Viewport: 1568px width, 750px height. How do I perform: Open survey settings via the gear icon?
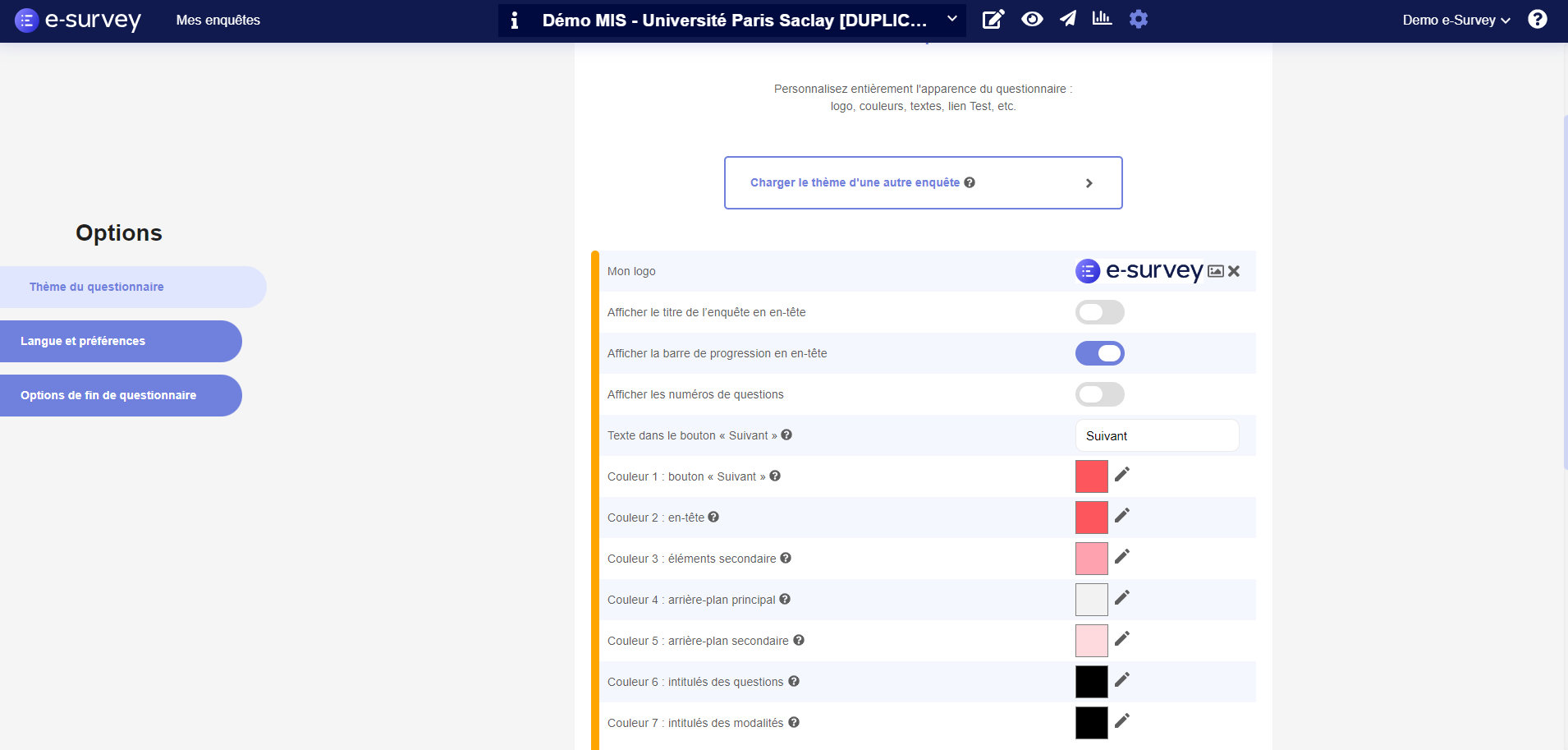click(x=1139, y=19)
